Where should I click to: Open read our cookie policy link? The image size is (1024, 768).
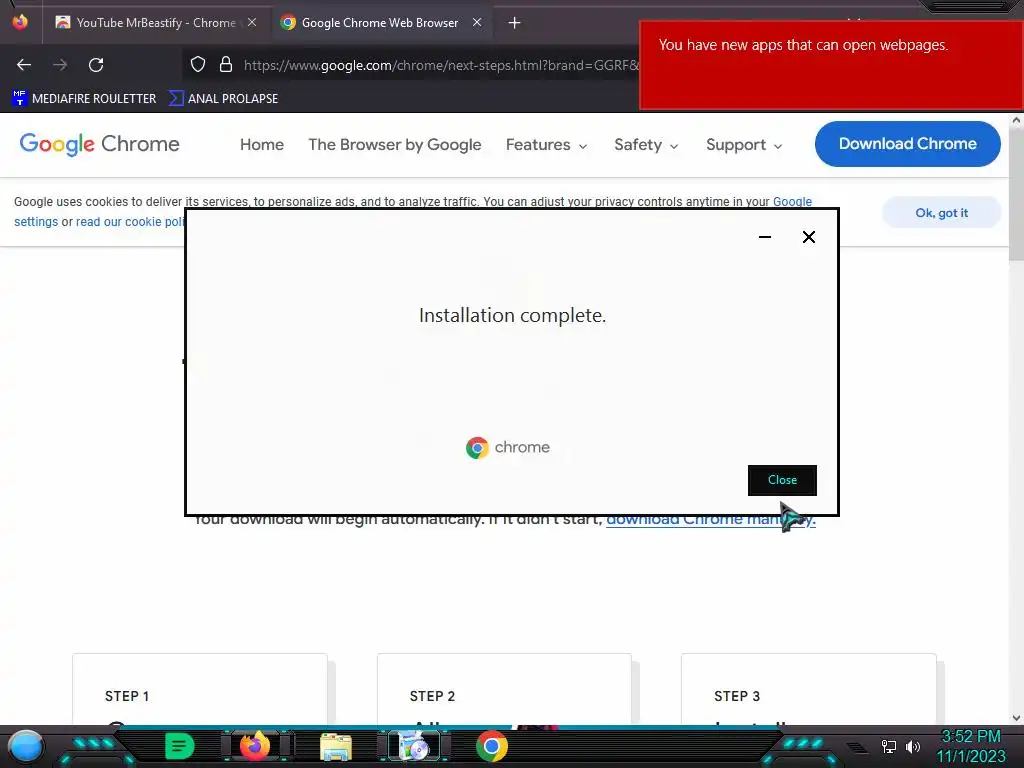[130, 222]
